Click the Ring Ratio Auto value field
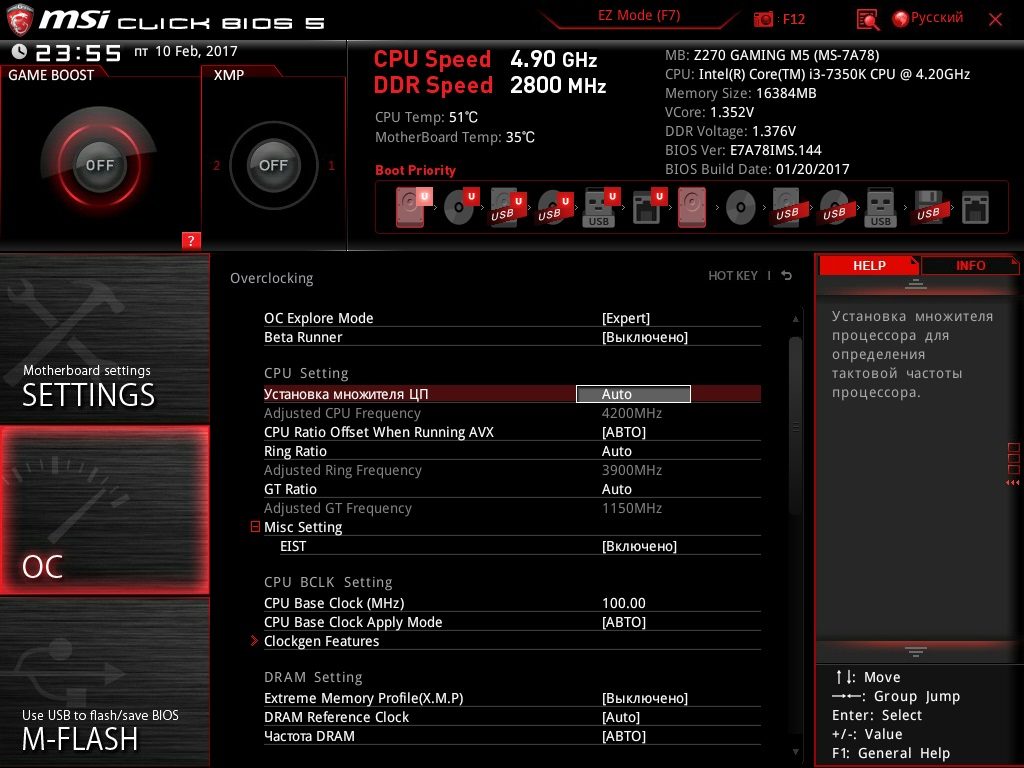This screenshot has width=1024, height=768. (x=616, y=451)
